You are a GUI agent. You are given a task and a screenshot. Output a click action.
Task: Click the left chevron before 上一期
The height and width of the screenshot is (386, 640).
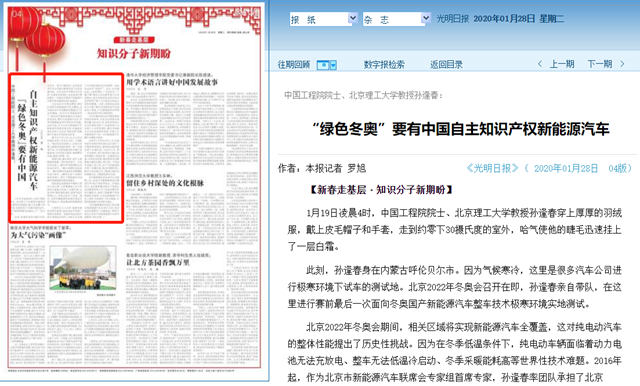pyautogui.click(x=540, y=64)
